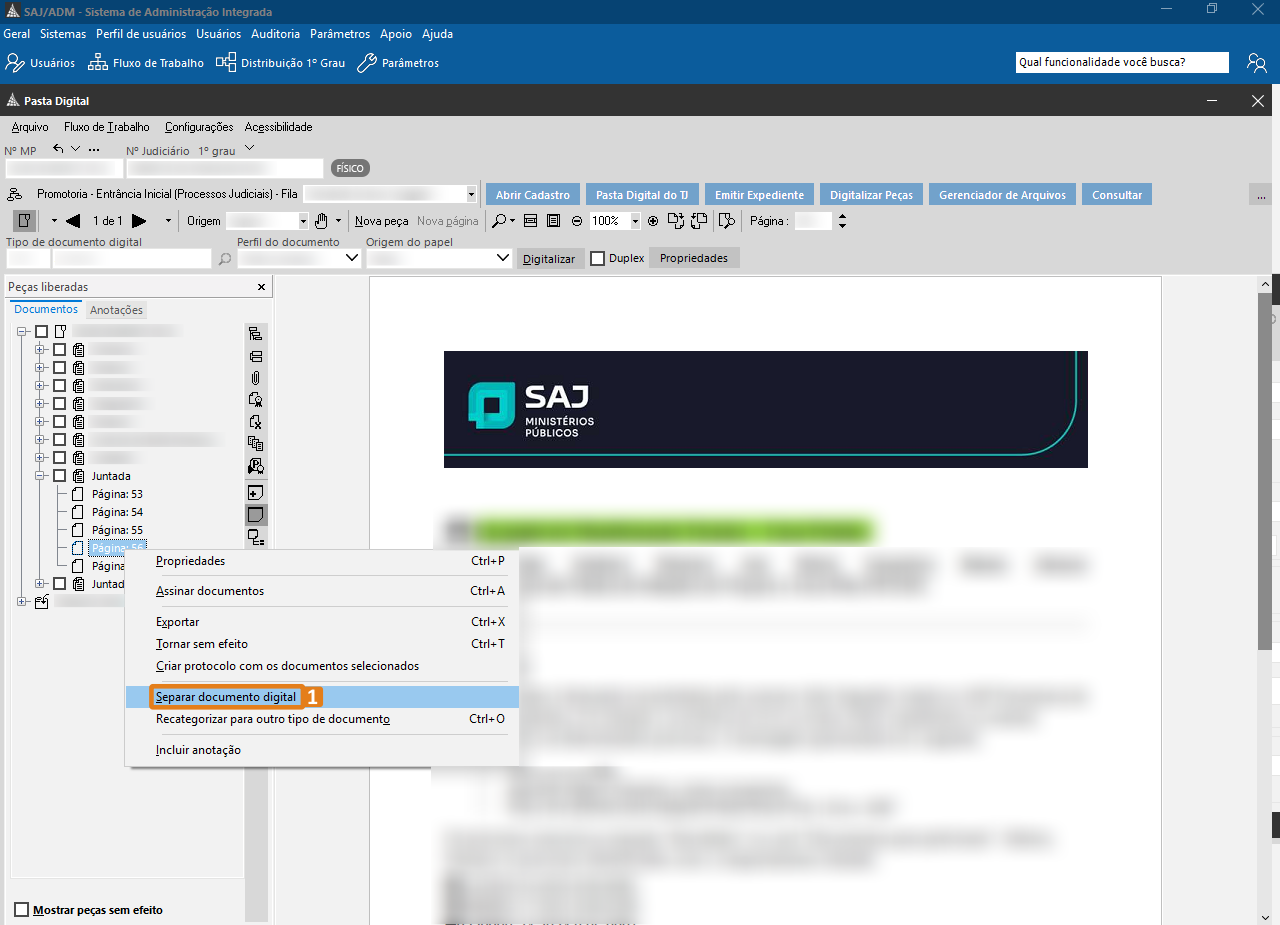The image size is (1280, 925).
Task: Click the user profile icon top right
Action: (x=1256, y=63)
